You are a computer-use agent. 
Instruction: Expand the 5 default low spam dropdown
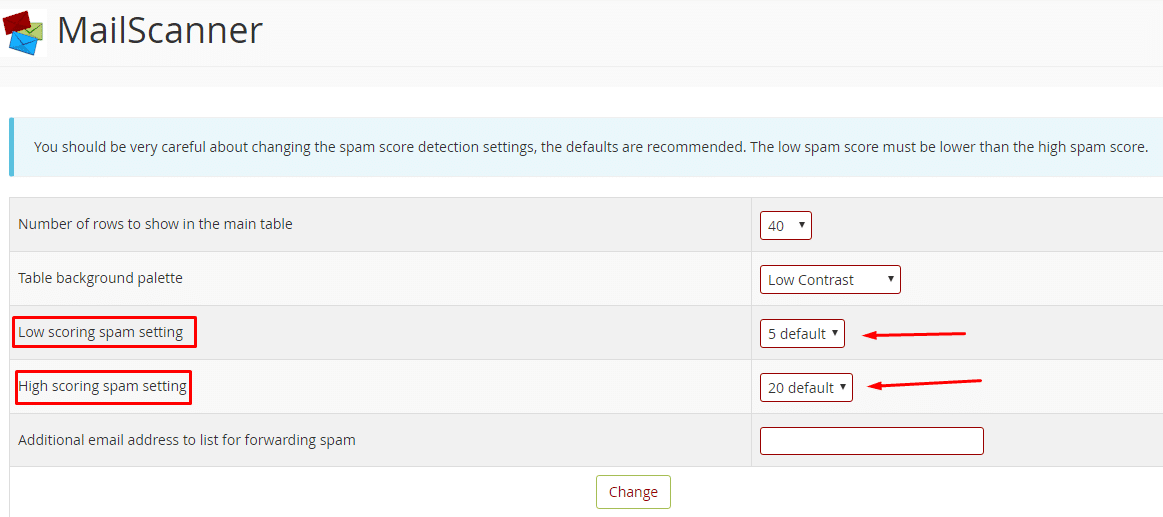tap(802, 333)
